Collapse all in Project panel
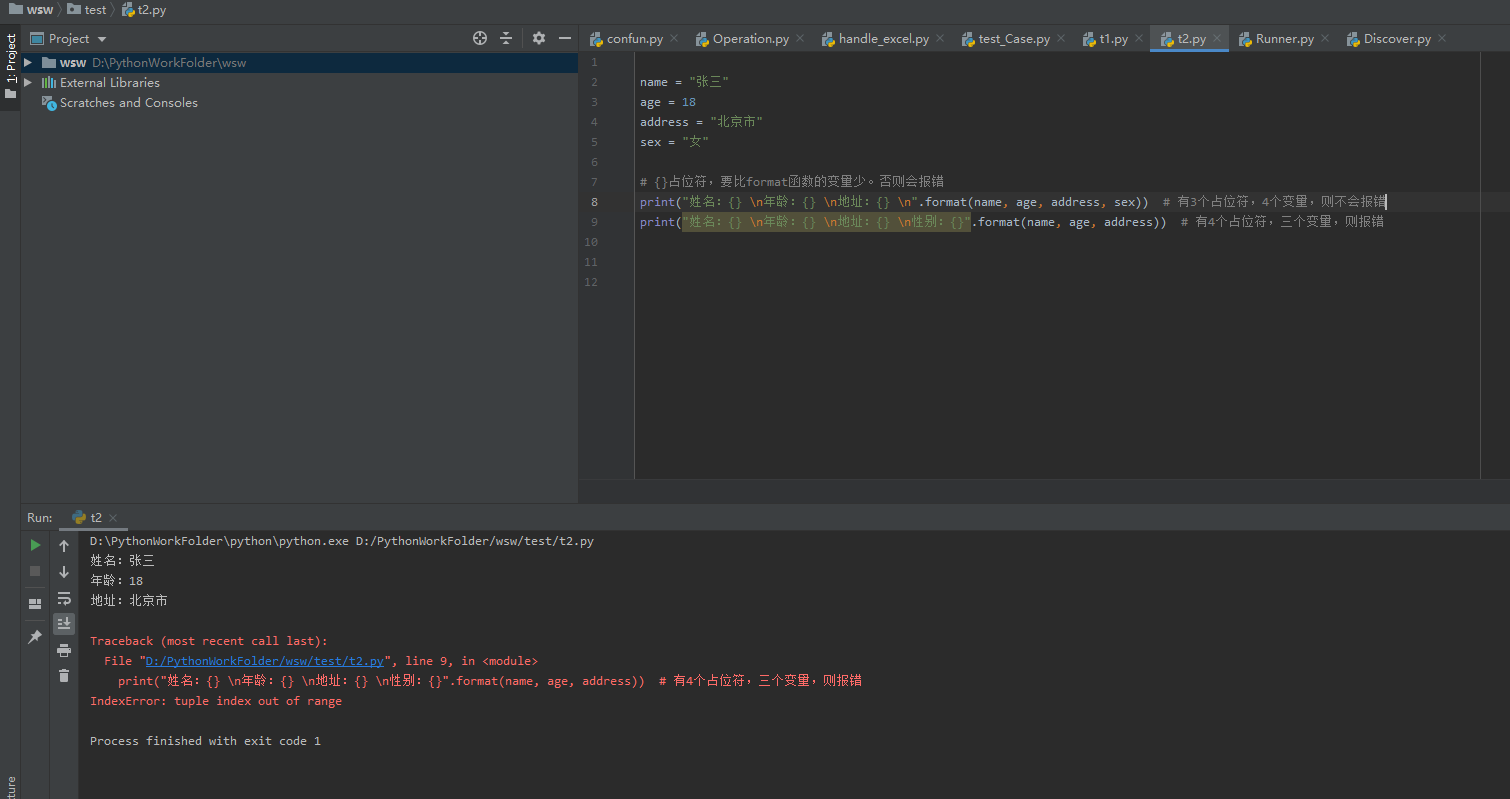This screenshot has height=799, width=1510. click(506, 38)
